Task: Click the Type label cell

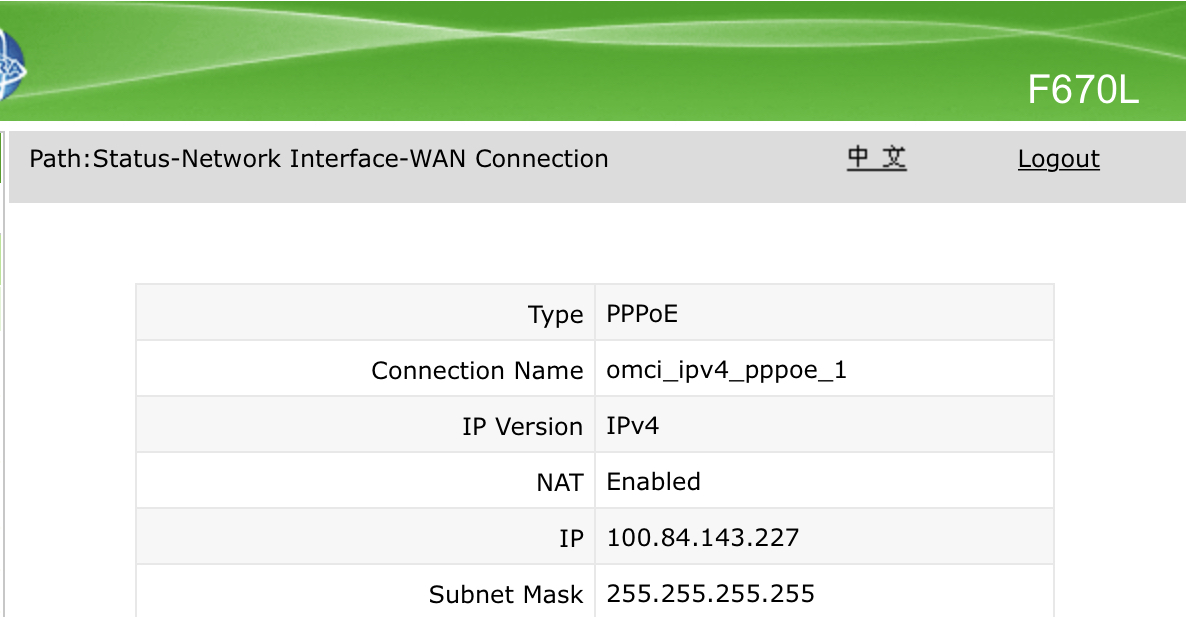Action: (x=365, y=313)
